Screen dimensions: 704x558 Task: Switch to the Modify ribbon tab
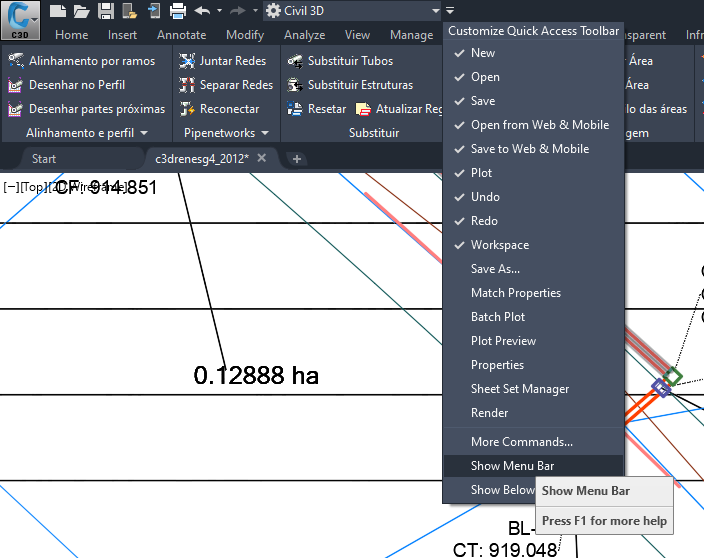(245, 35)
